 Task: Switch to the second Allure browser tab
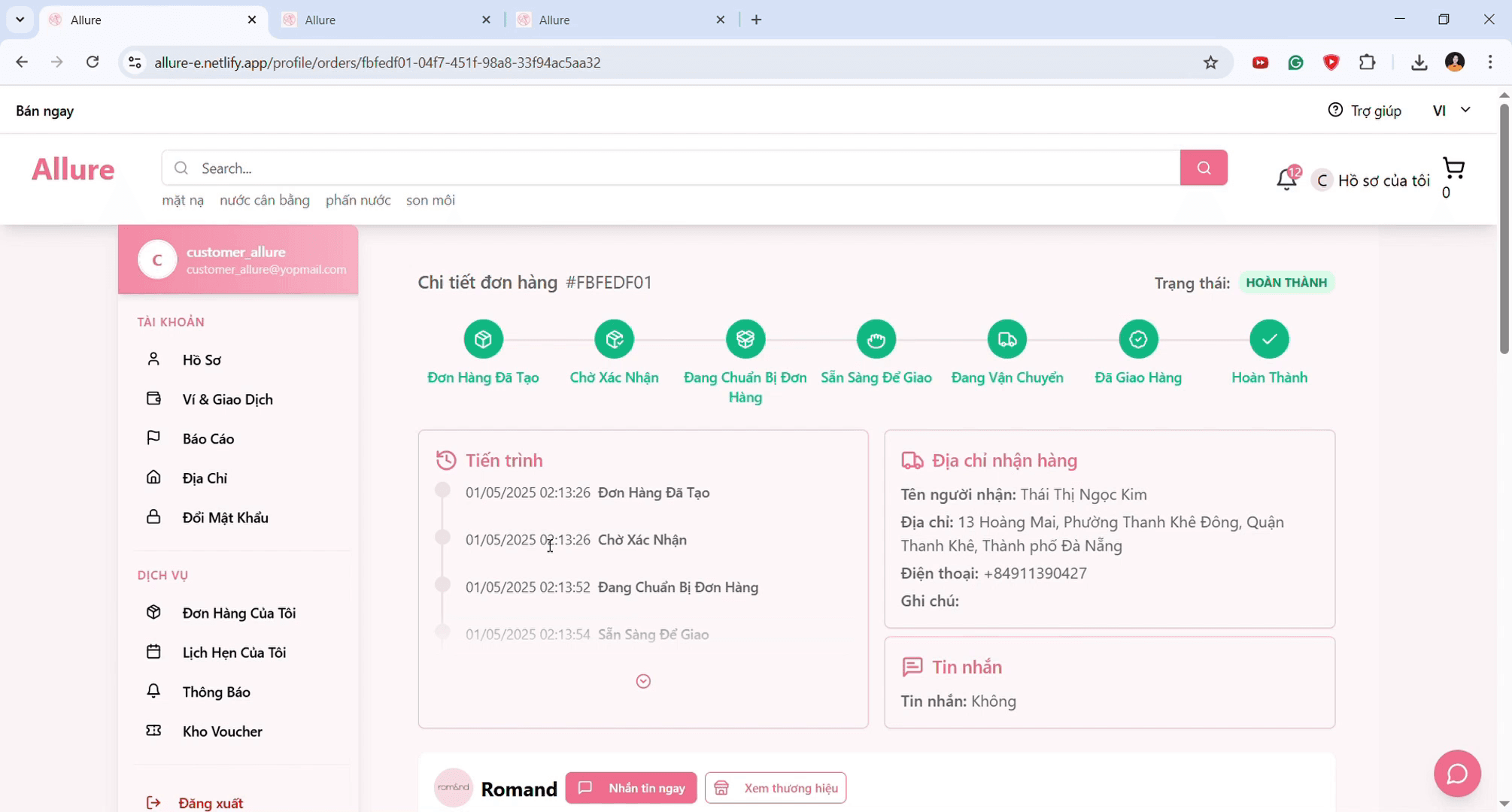tap(384, 20)
